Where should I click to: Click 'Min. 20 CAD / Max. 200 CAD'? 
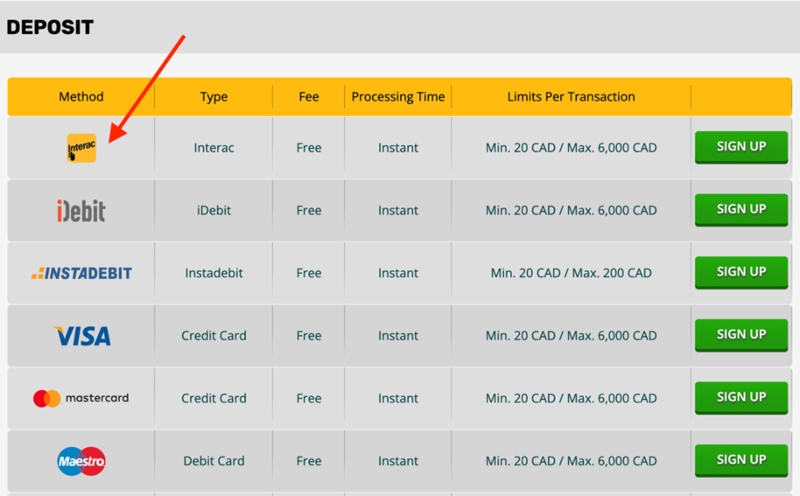(571, 273)
